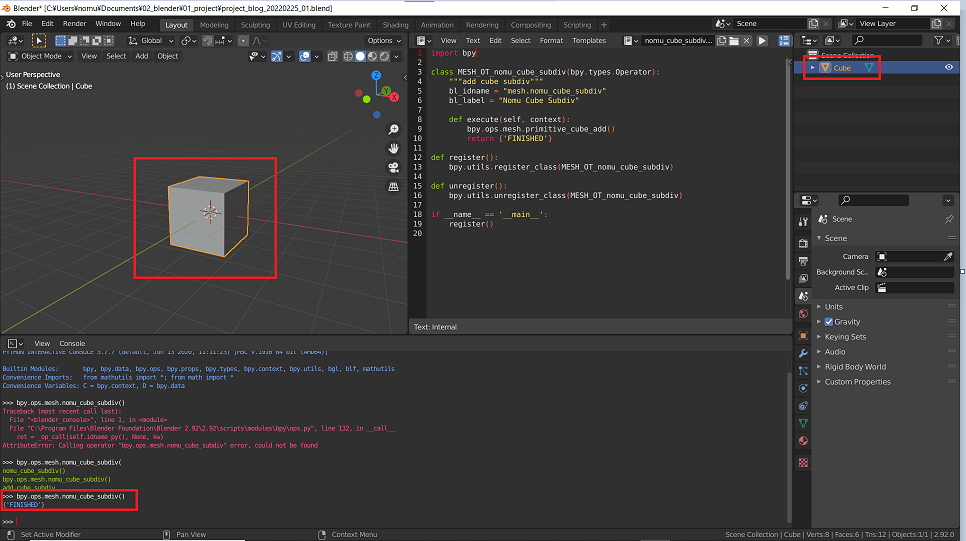Open the Global transform orientation dropdown
This screenshot has width=966, height=541.
[x=148, y=41]
